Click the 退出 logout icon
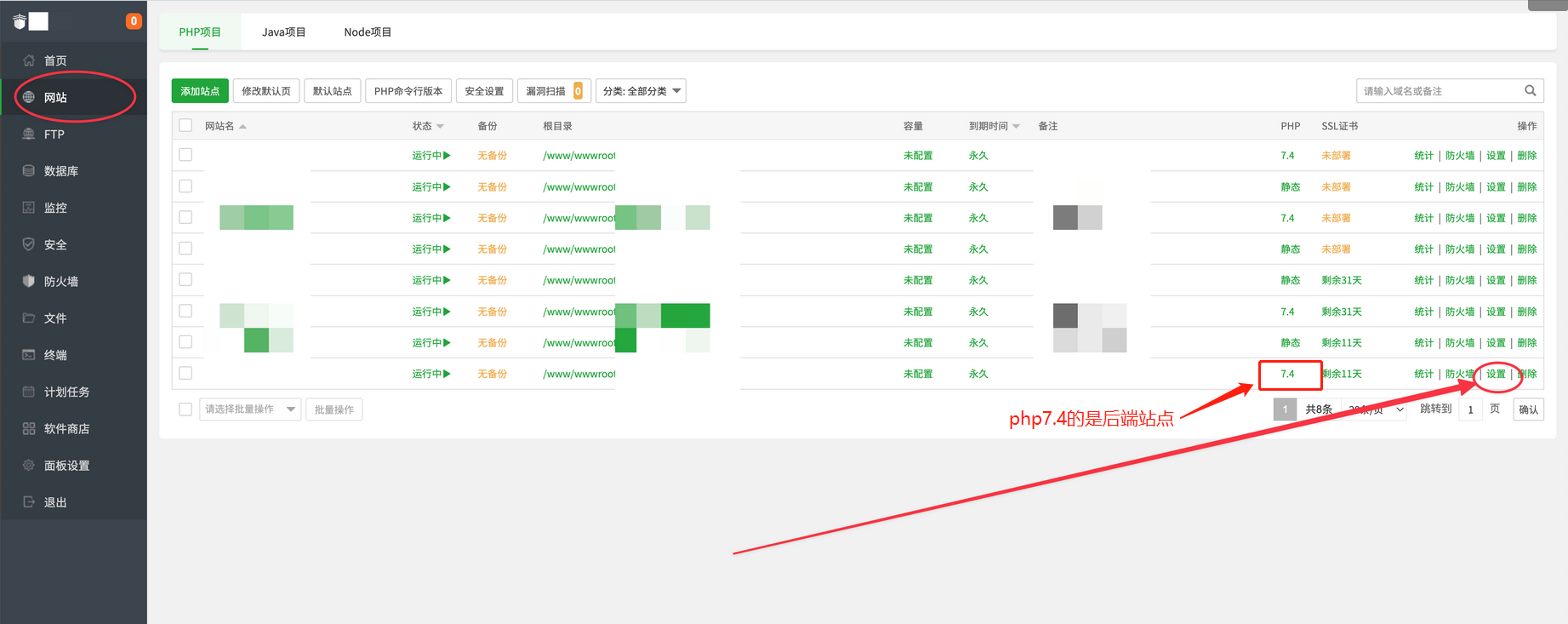The width and height of the screenshot is (1568, 624). pos(29,501)
